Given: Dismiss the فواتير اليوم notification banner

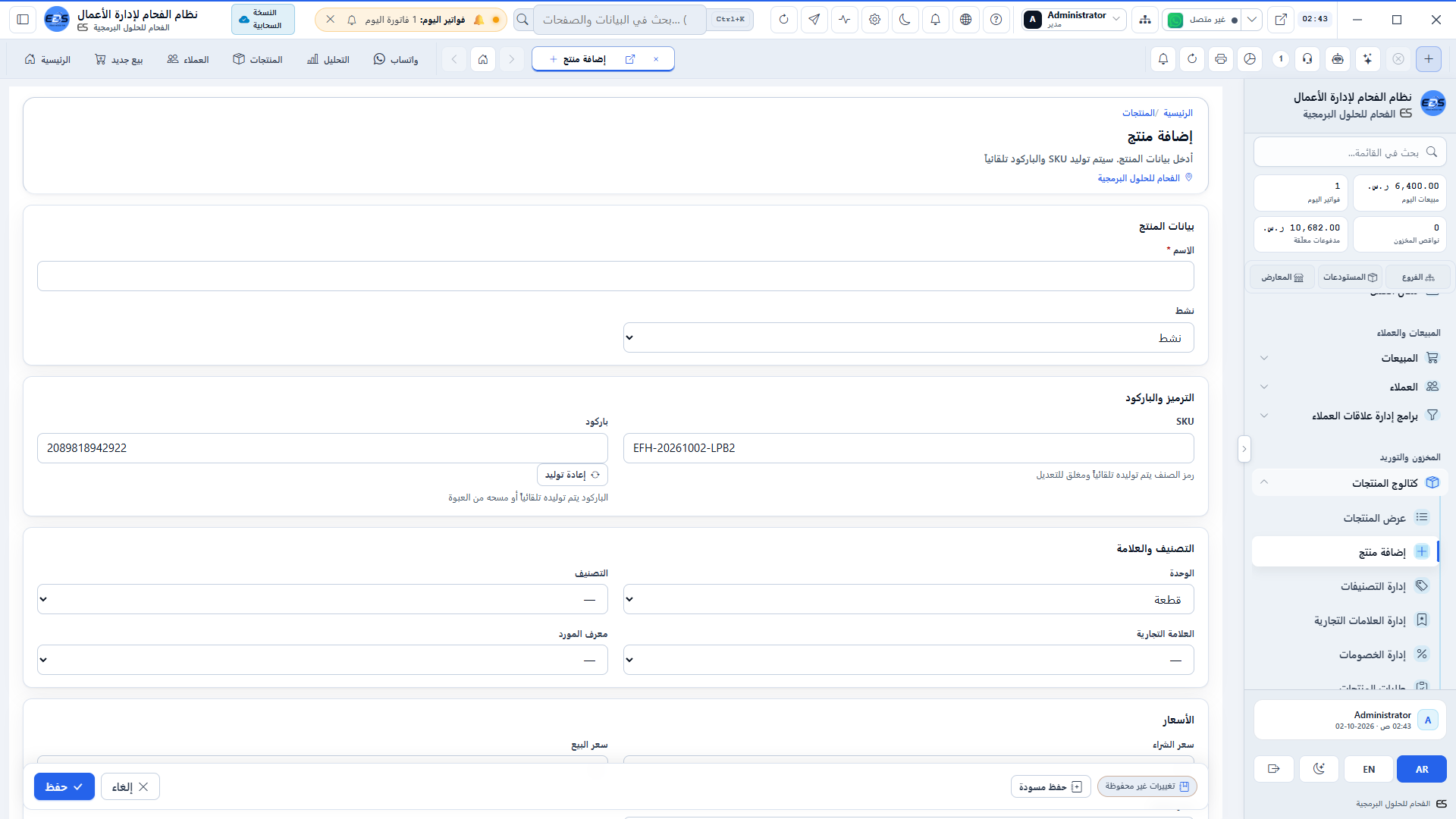Looking at the screenshot, I should [331, 20].
